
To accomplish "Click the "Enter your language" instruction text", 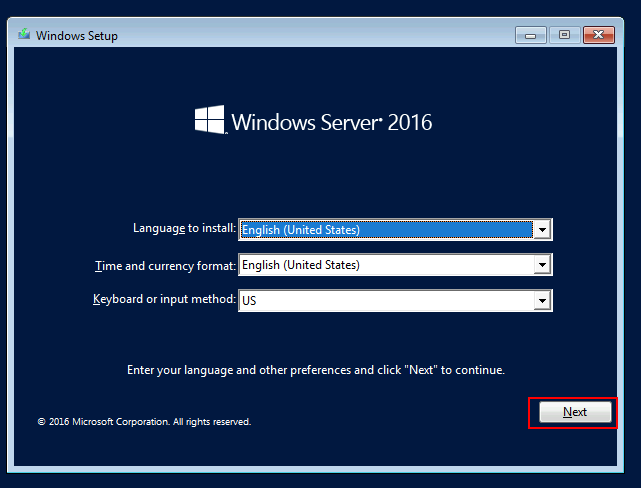I will 316,370.
